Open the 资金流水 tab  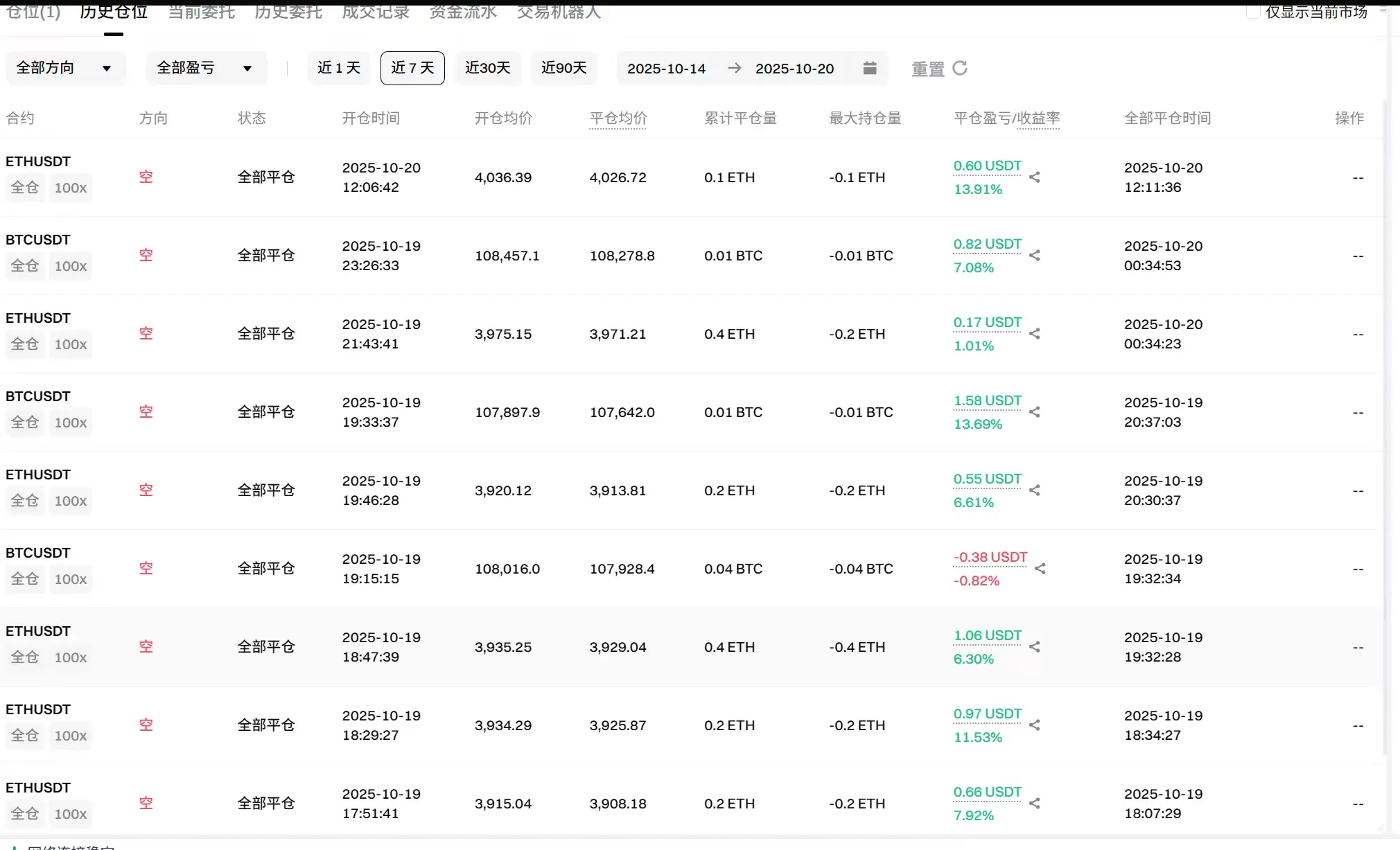[463, 12]
